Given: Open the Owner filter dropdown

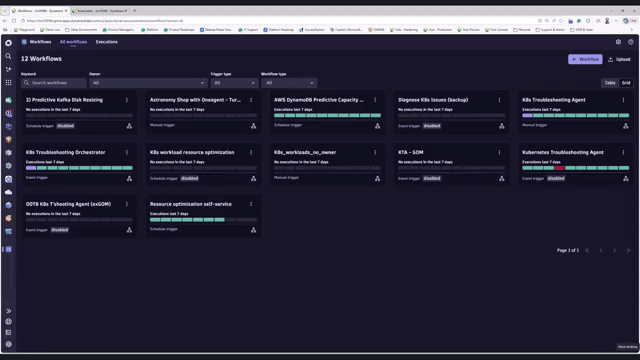Looking at the screenshot, I should [x=148, y=83].
